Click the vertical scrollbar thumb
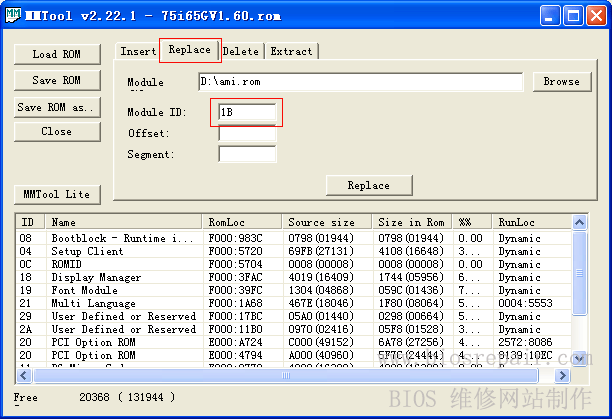 [580, 273]
